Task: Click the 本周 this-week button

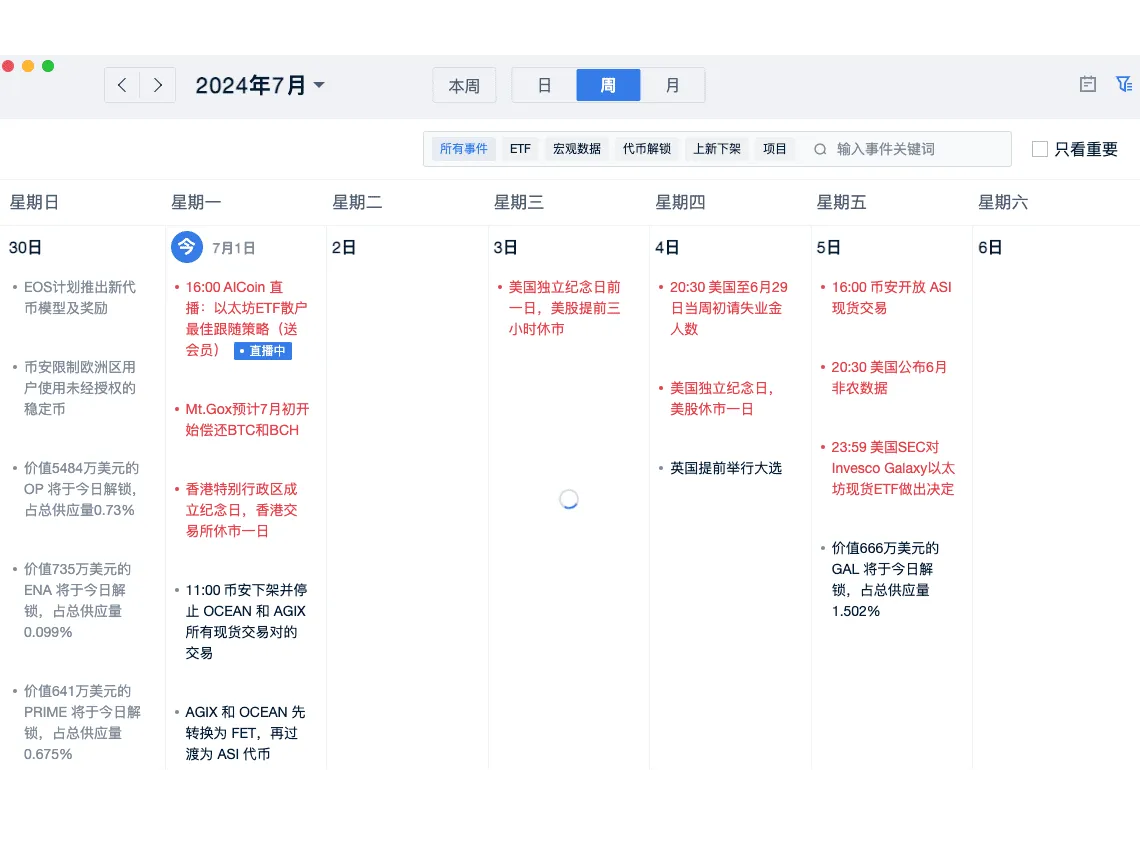Action: (x=464, y=86)
